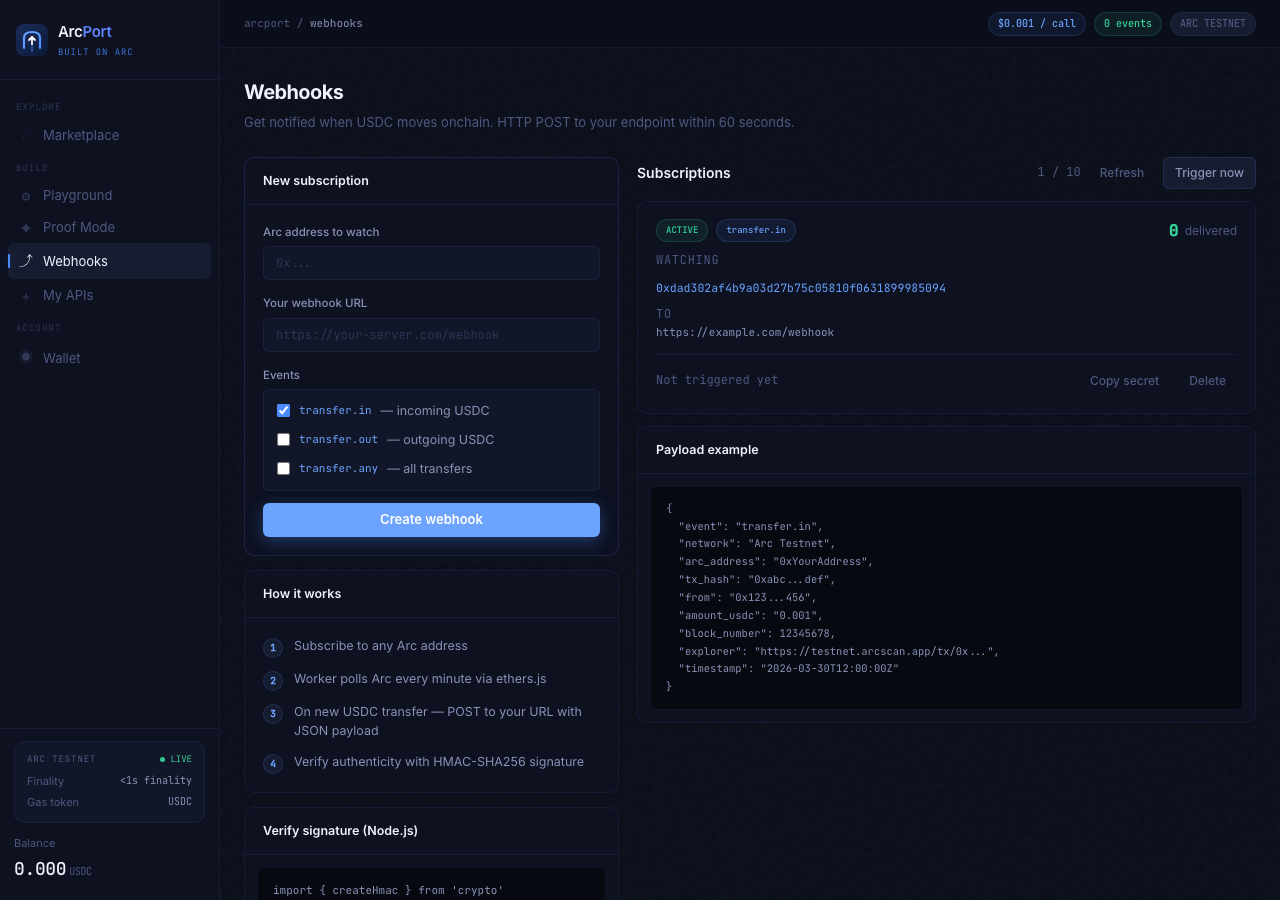Image resolution: width=1280 pixels, height=900 pixels.
Task: Click the ArcPort logo icon
Action: coord(32,40)
